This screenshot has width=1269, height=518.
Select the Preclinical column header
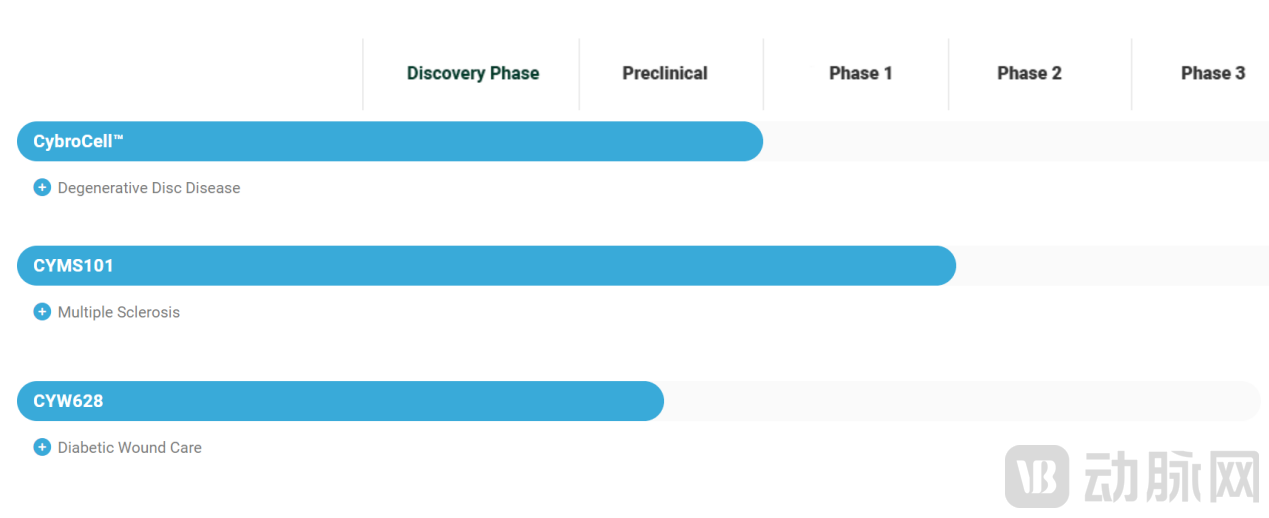[x=665, y=73]
